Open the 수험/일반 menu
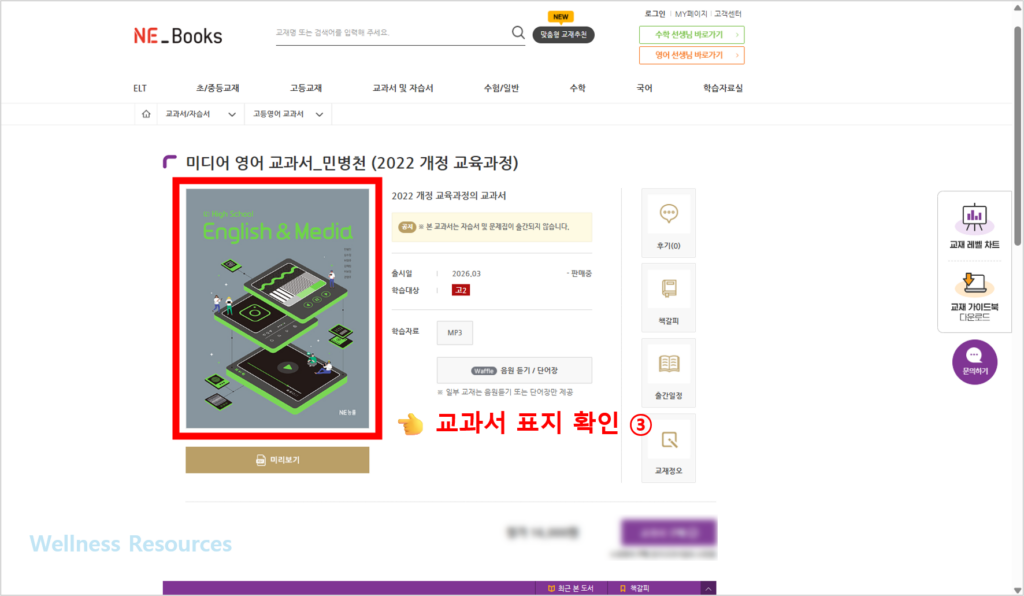 (x=501, y=88)
